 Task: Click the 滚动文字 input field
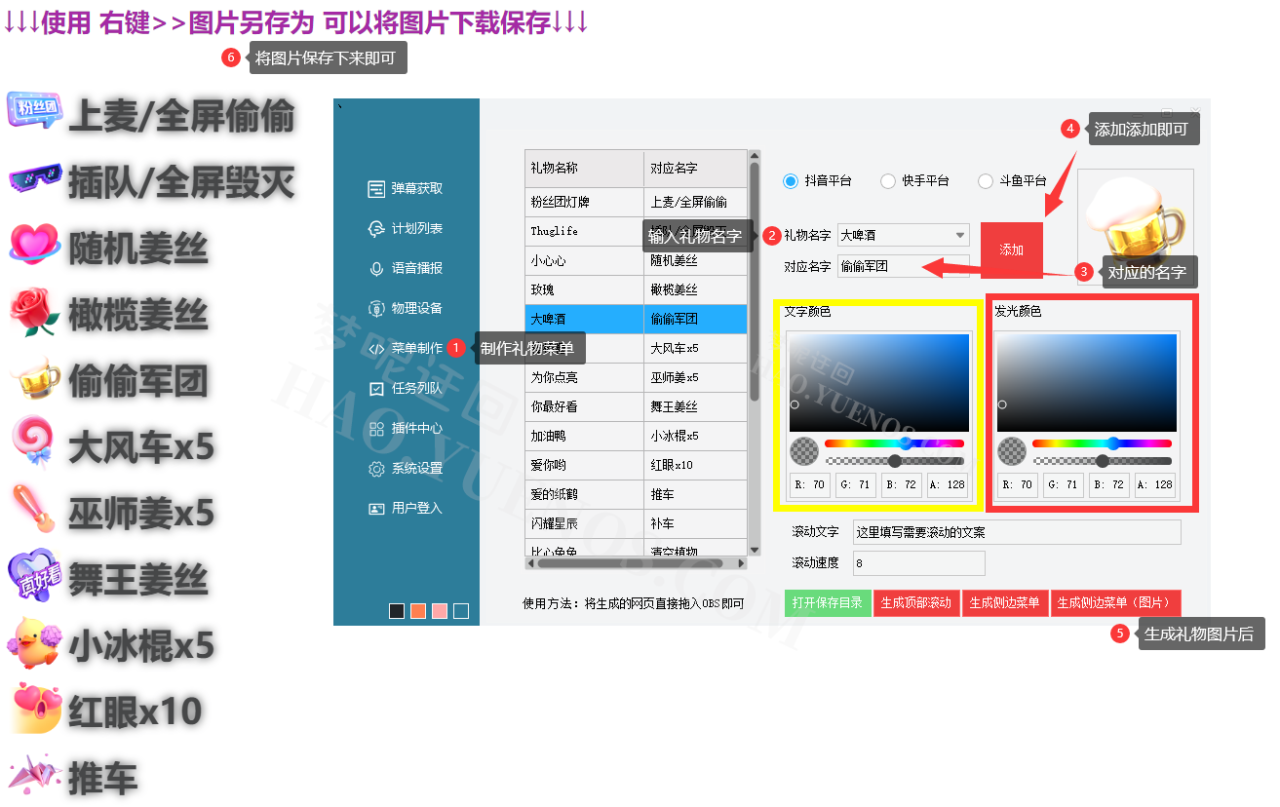1016,532
